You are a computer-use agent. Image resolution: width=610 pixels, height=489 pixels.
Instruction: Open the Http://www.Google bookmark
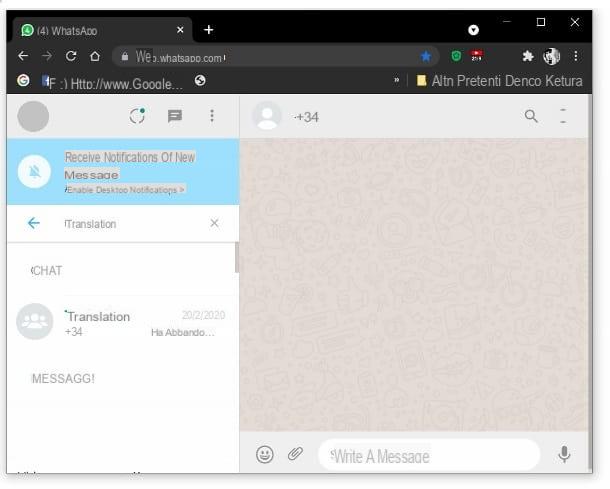112,82
